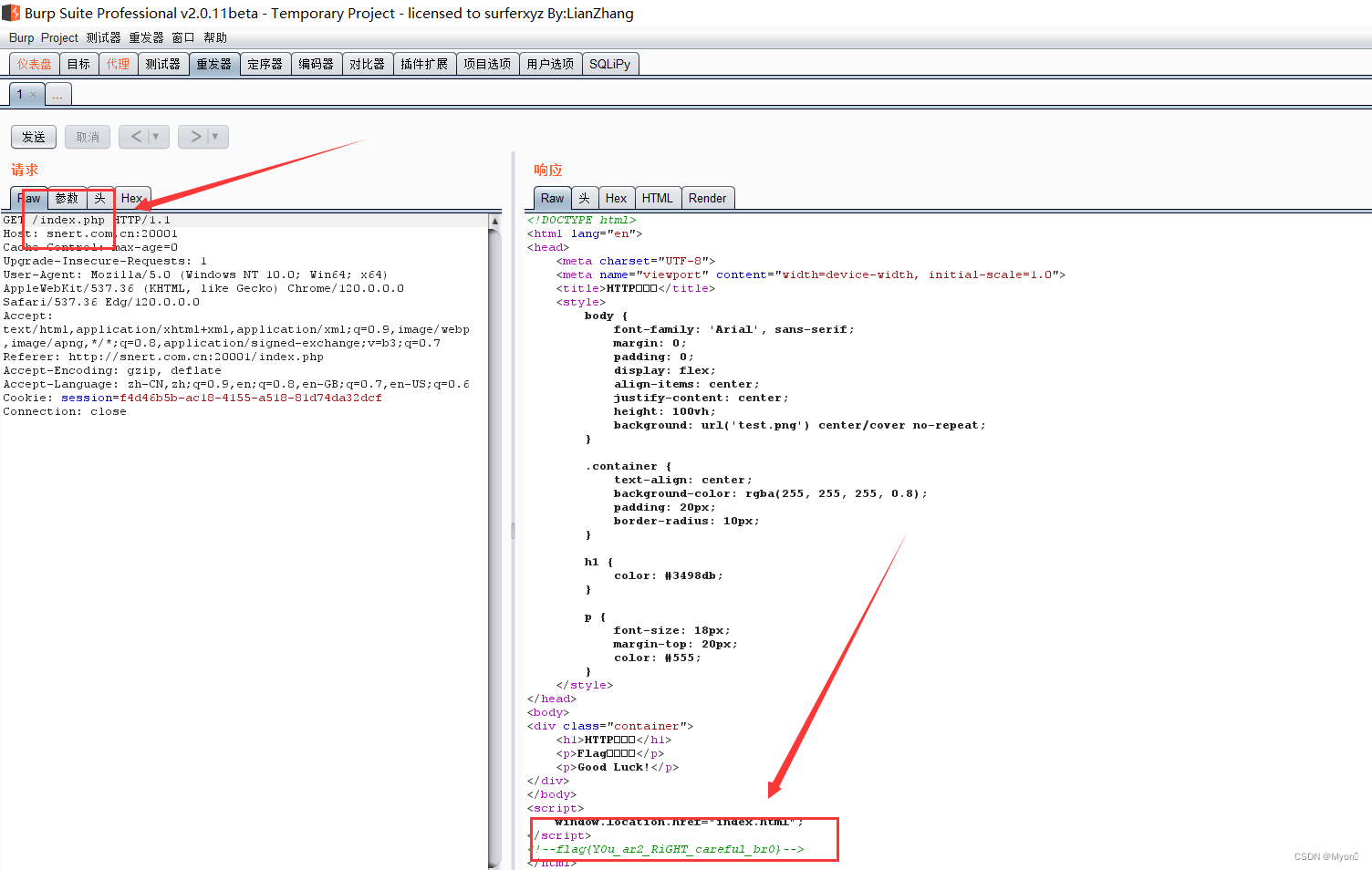This screenshot has height=870, width=1372.
Task: Switch to the SQLiPy tab
Action: point(609,64)
